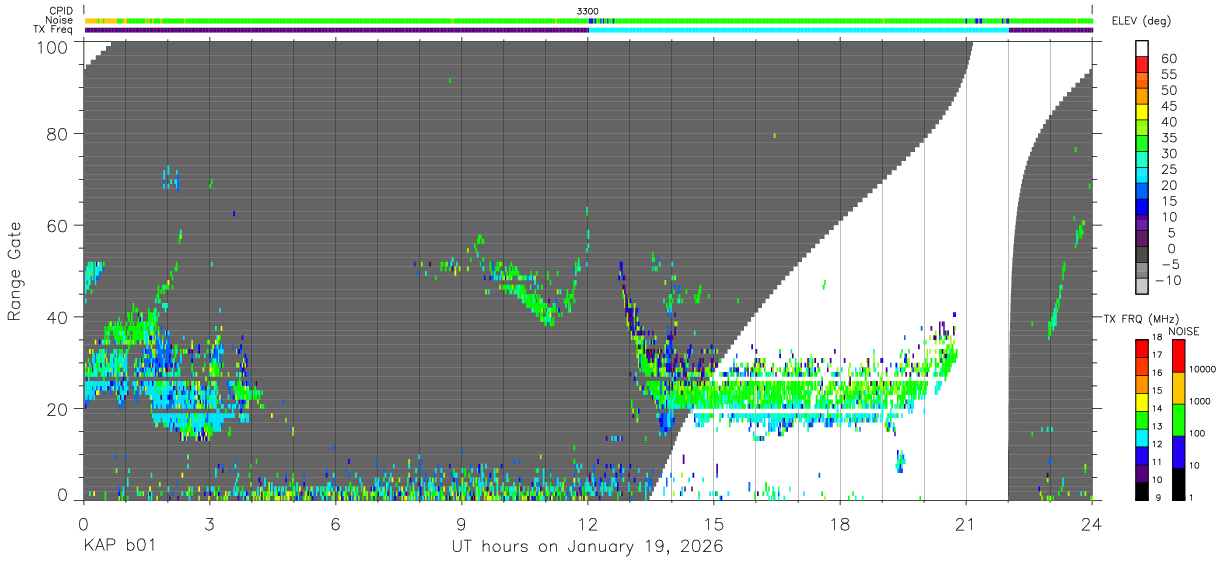Select the 35 label in ELEV legend
Viewport: 1228px width, 567px height.
pyautogui.click(x=1168, y=138)
